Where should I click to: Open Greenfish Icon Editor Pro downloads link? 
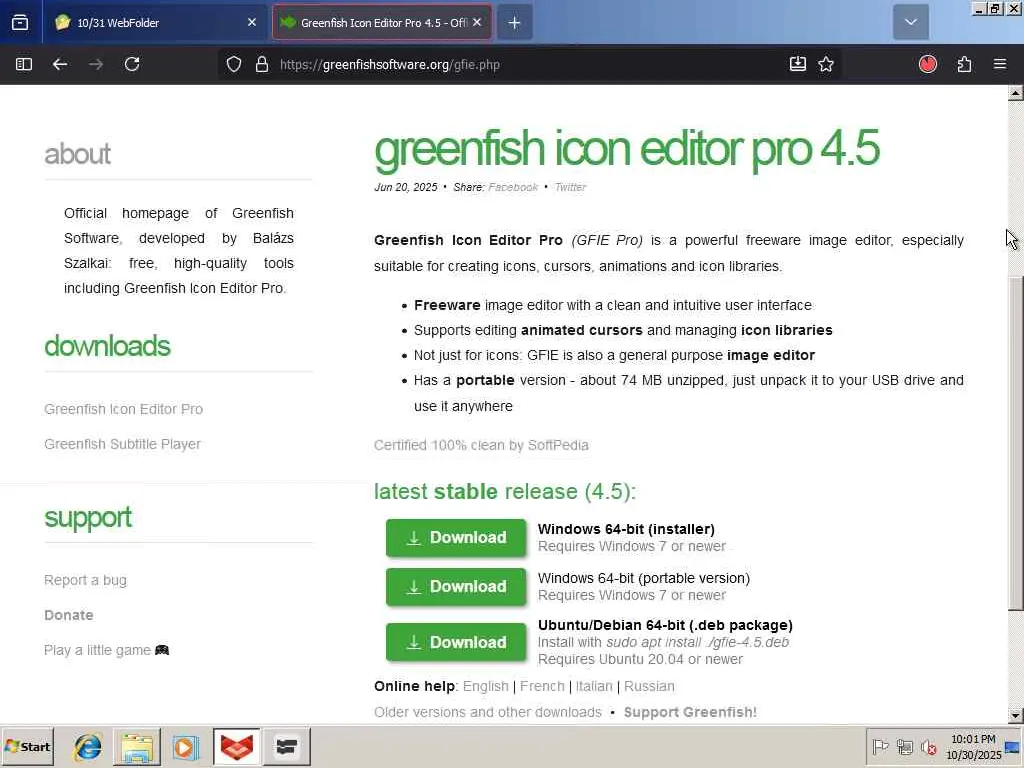click(x=123, y=409)
